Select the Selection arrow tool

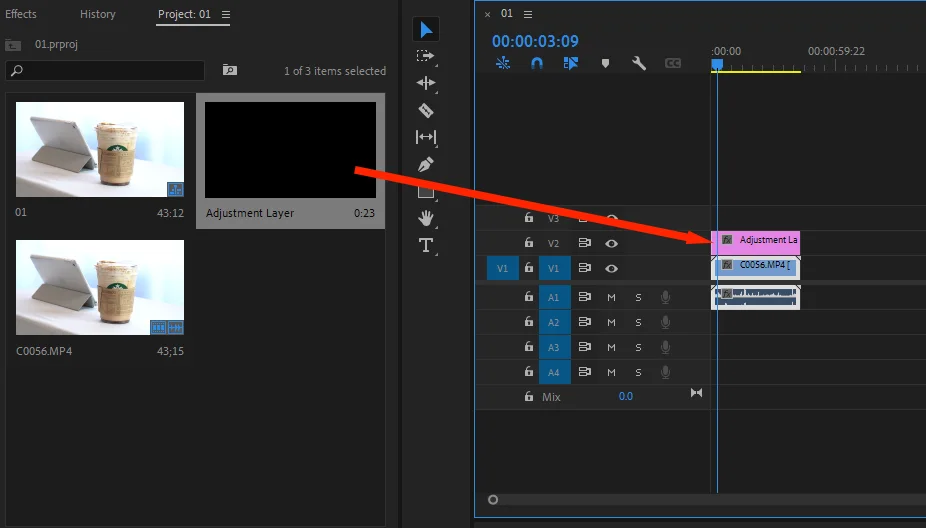426,30
